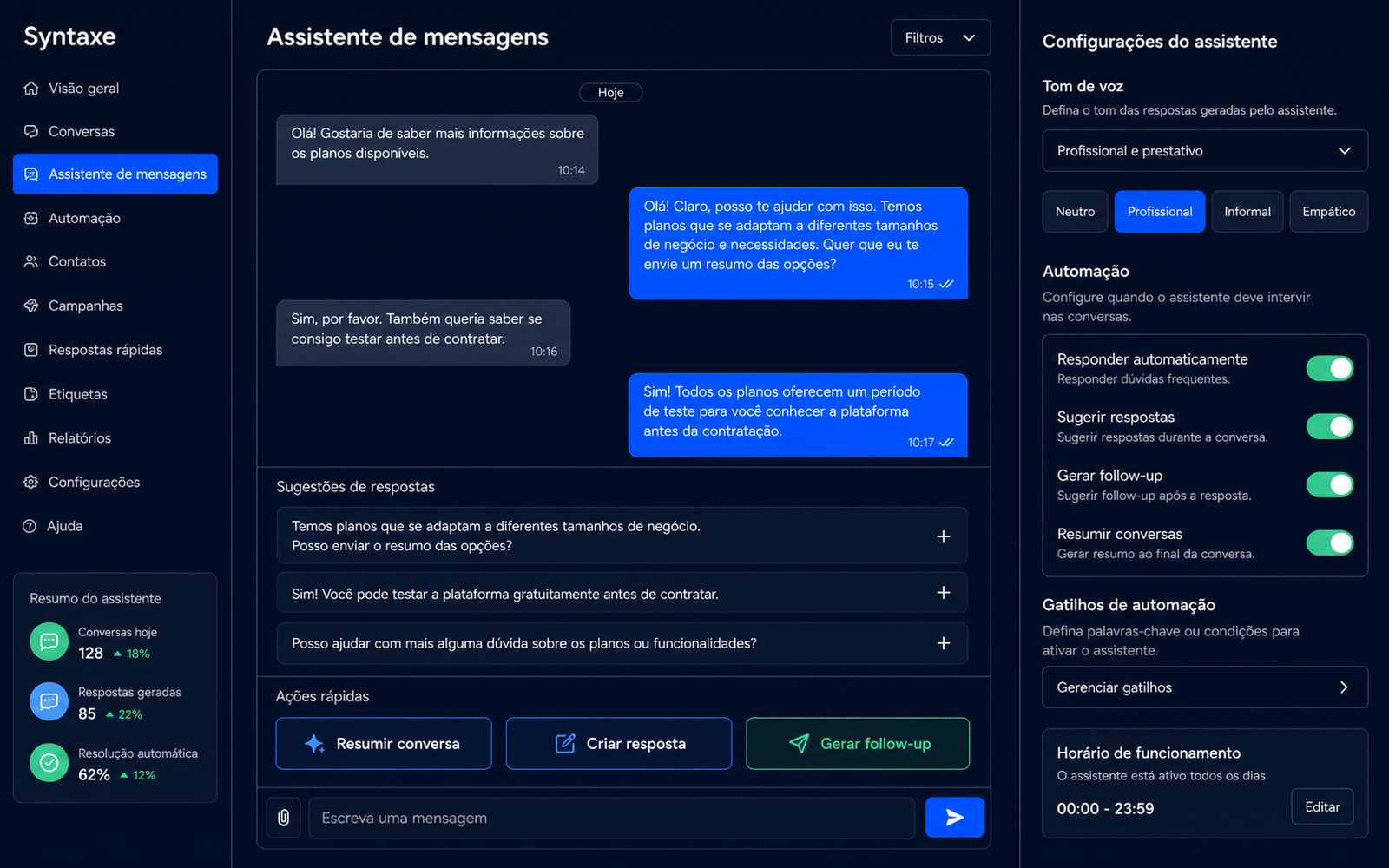Click the send icon on Gerar follow-up
Viewport: 1389px width, 868px height.
[799, 744]
